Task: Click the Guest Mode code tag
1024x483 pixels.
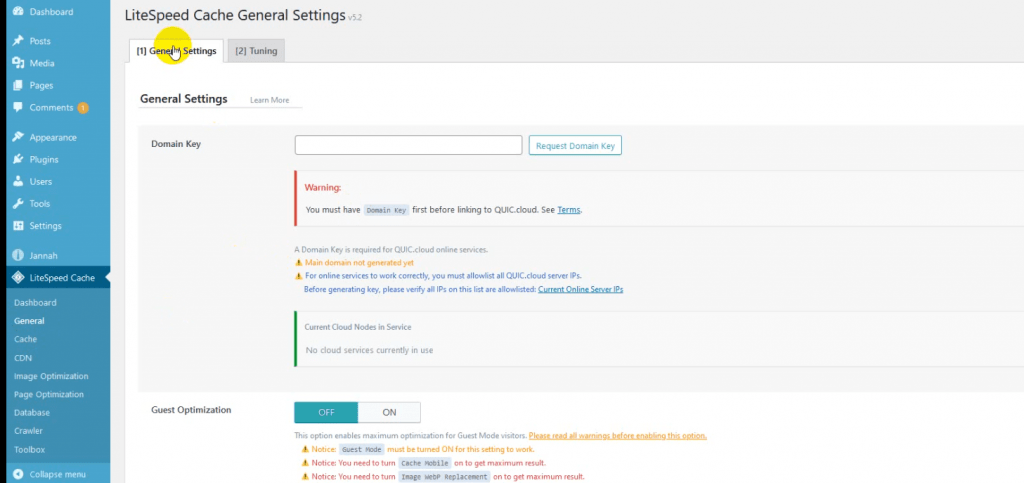Action: point(361,450)
